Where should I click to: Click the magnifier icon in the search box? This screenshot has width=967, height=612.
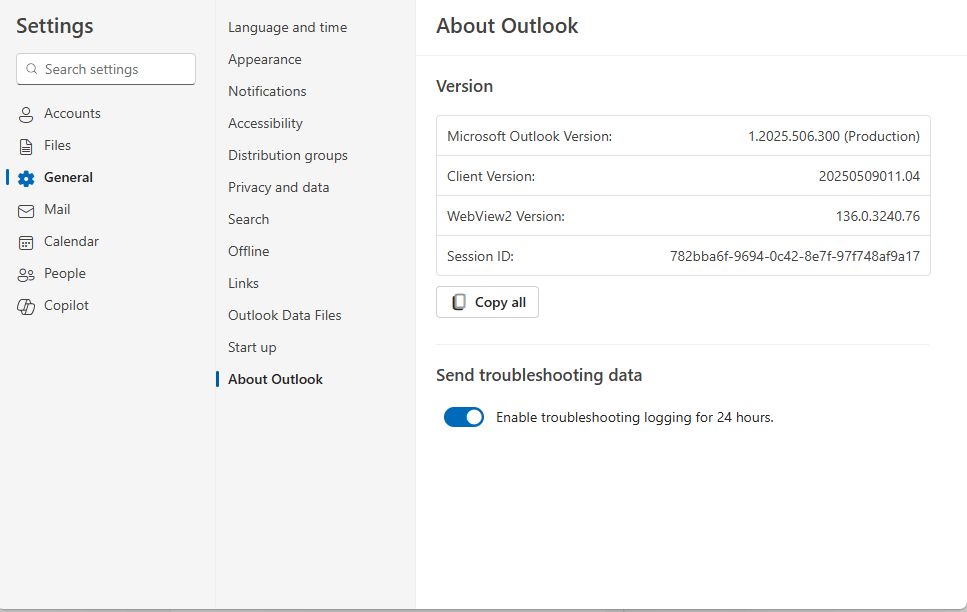tap(31, 69)
